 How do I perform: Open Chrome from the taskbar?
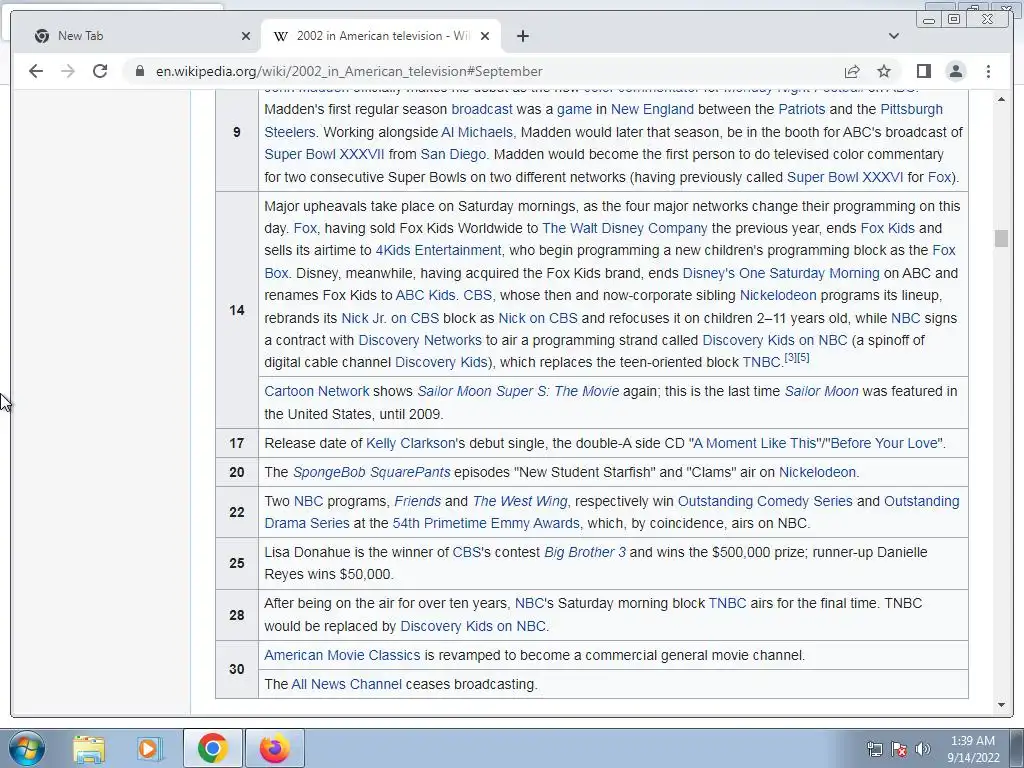click(212, 748)
